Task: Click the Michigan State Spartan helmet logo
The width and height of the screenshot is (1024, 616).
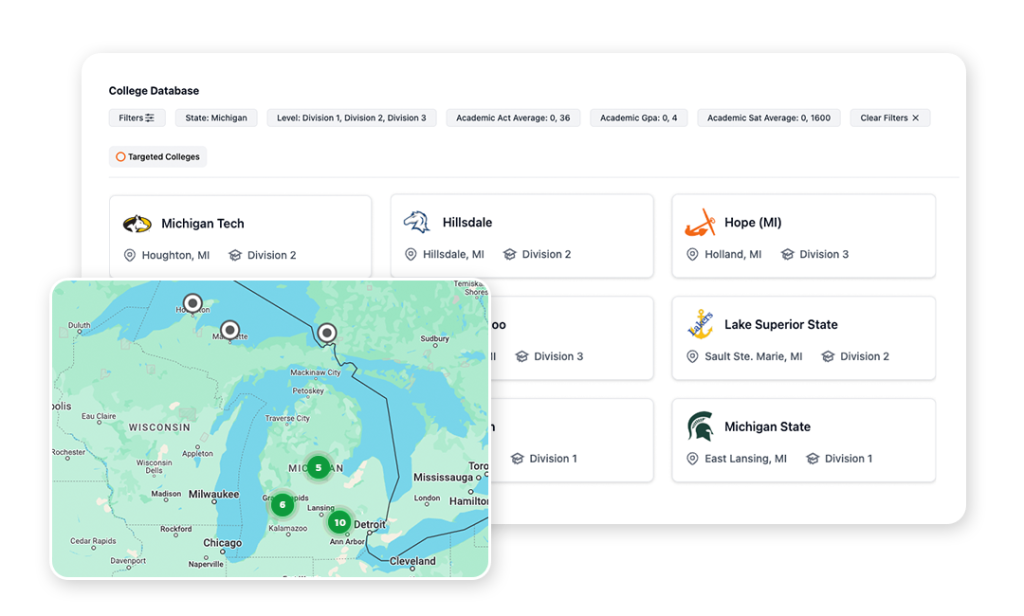Action: coord(700,427)
